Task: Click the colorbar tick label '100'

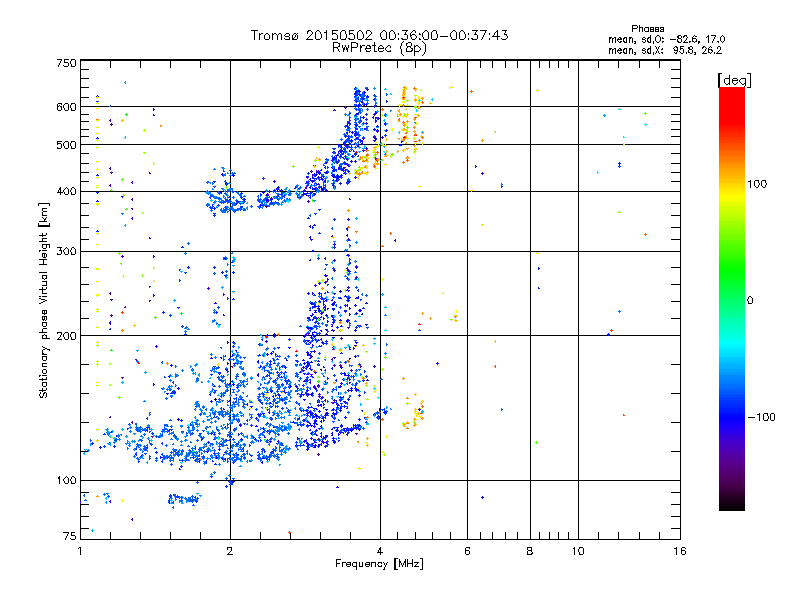Action: click(757, 184)
